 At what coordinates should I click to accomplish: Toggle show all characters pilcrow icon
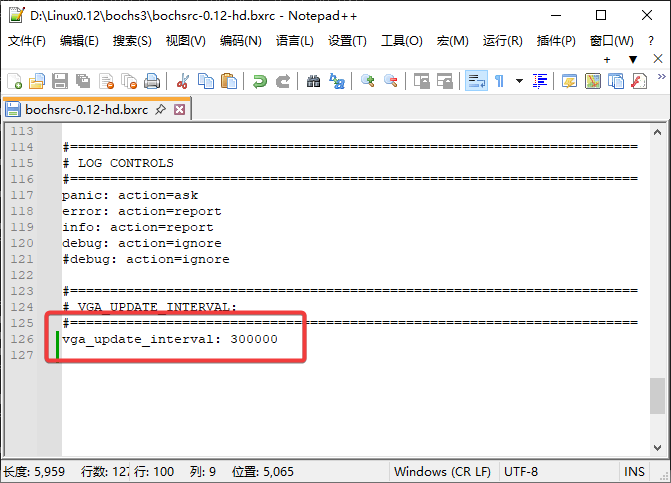[499, 81]
